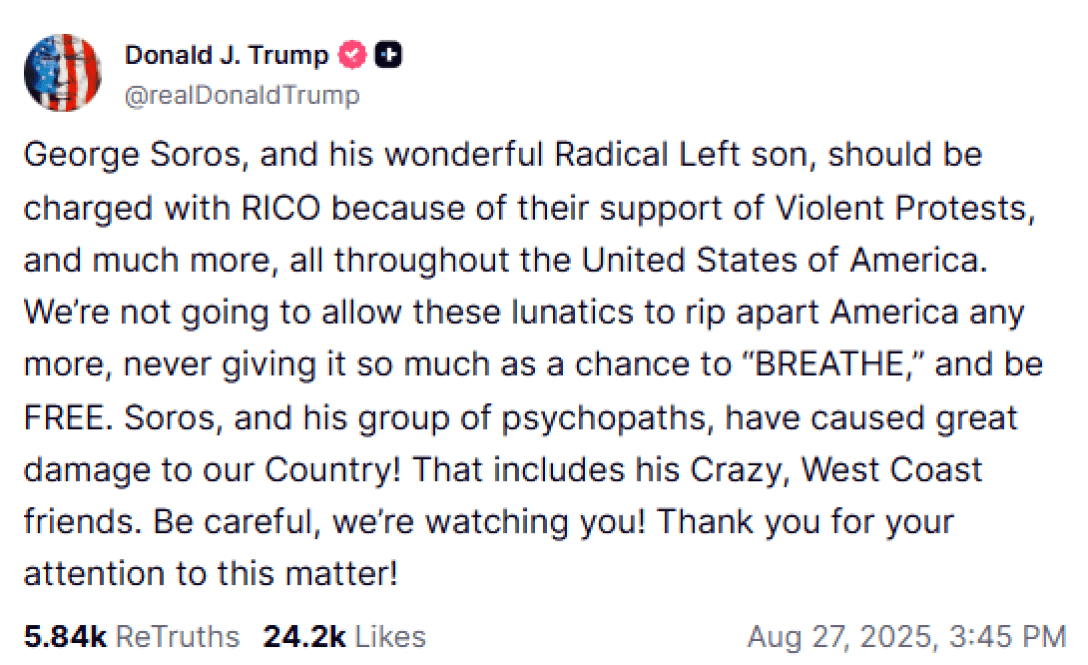Click the black plus badge beside the name
Viewport: 1088px width, 665px height.
point(388,55)
